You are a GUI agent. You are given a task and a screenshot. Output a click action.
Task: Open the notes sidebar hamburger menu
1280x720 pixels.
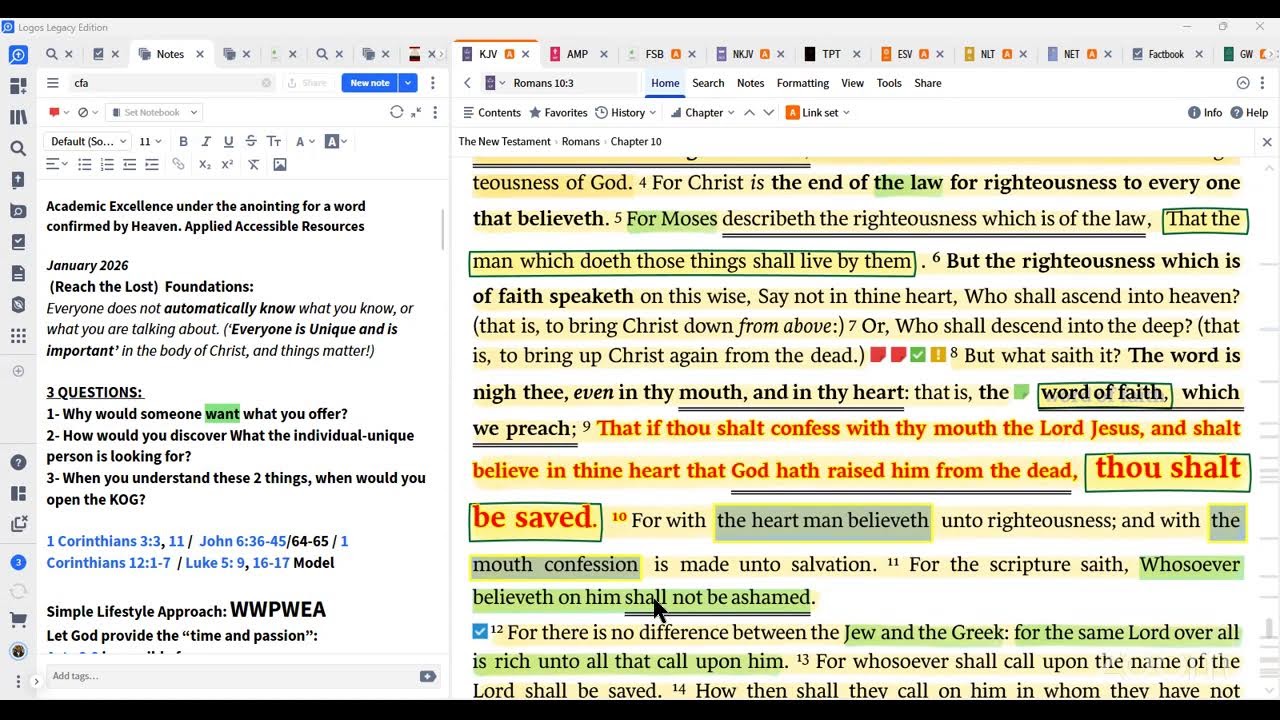[53, 83]
